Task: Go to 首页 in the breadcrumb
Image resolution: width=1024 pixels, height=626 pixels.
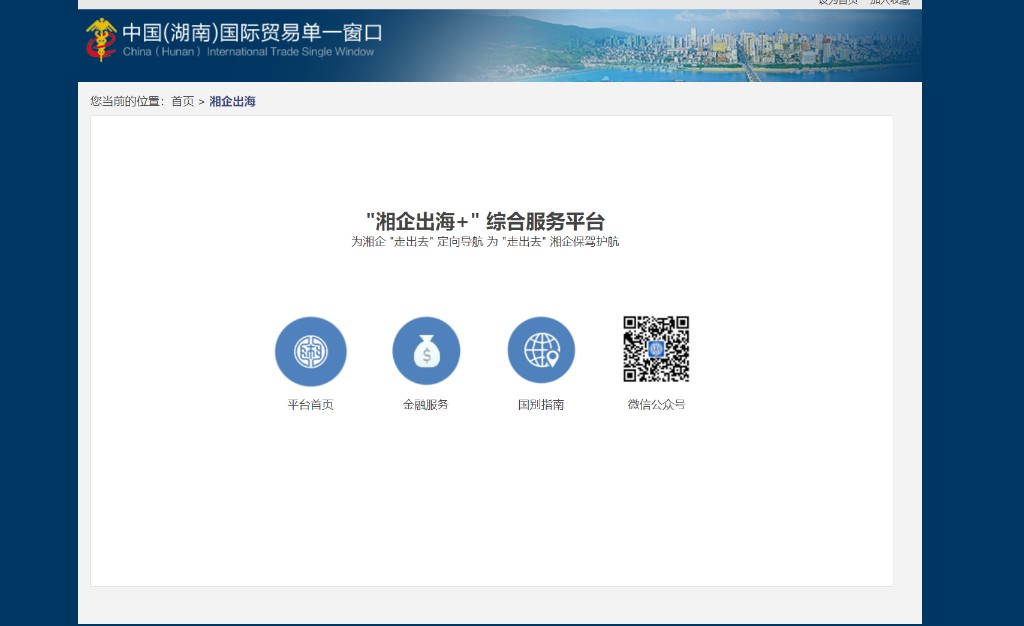Action: (182, 102)
